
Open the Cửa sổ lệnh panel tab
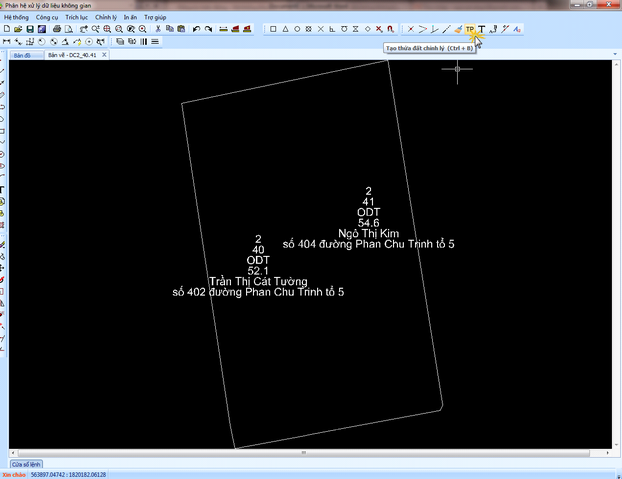(28, 464)
